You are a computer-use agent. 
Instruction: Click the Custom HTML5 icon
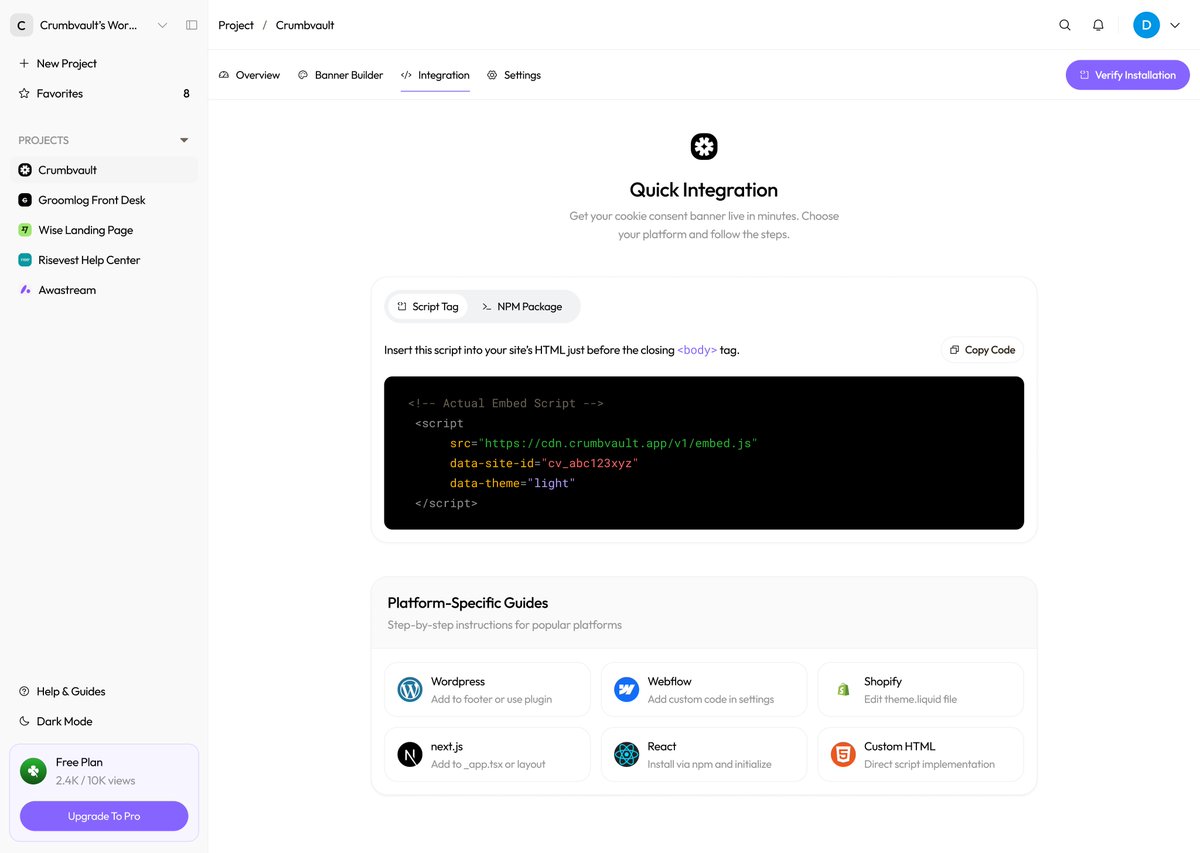coord(843,755)
